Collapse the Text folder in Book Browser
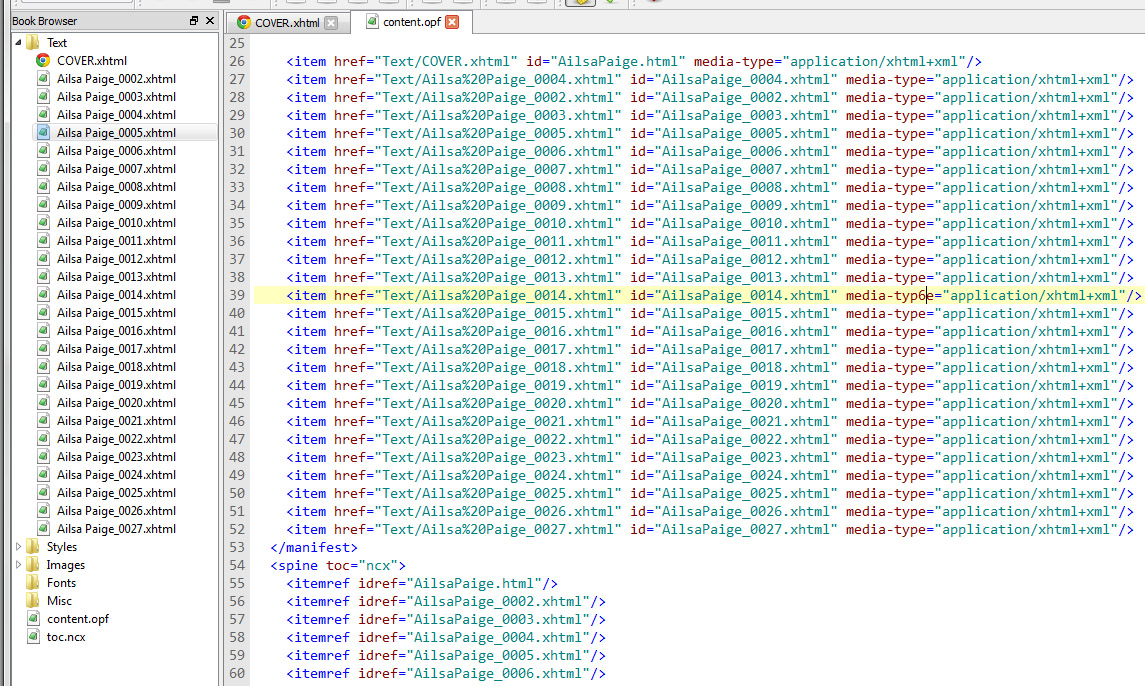Screen dimensions: 1145x686 point(18,42)
